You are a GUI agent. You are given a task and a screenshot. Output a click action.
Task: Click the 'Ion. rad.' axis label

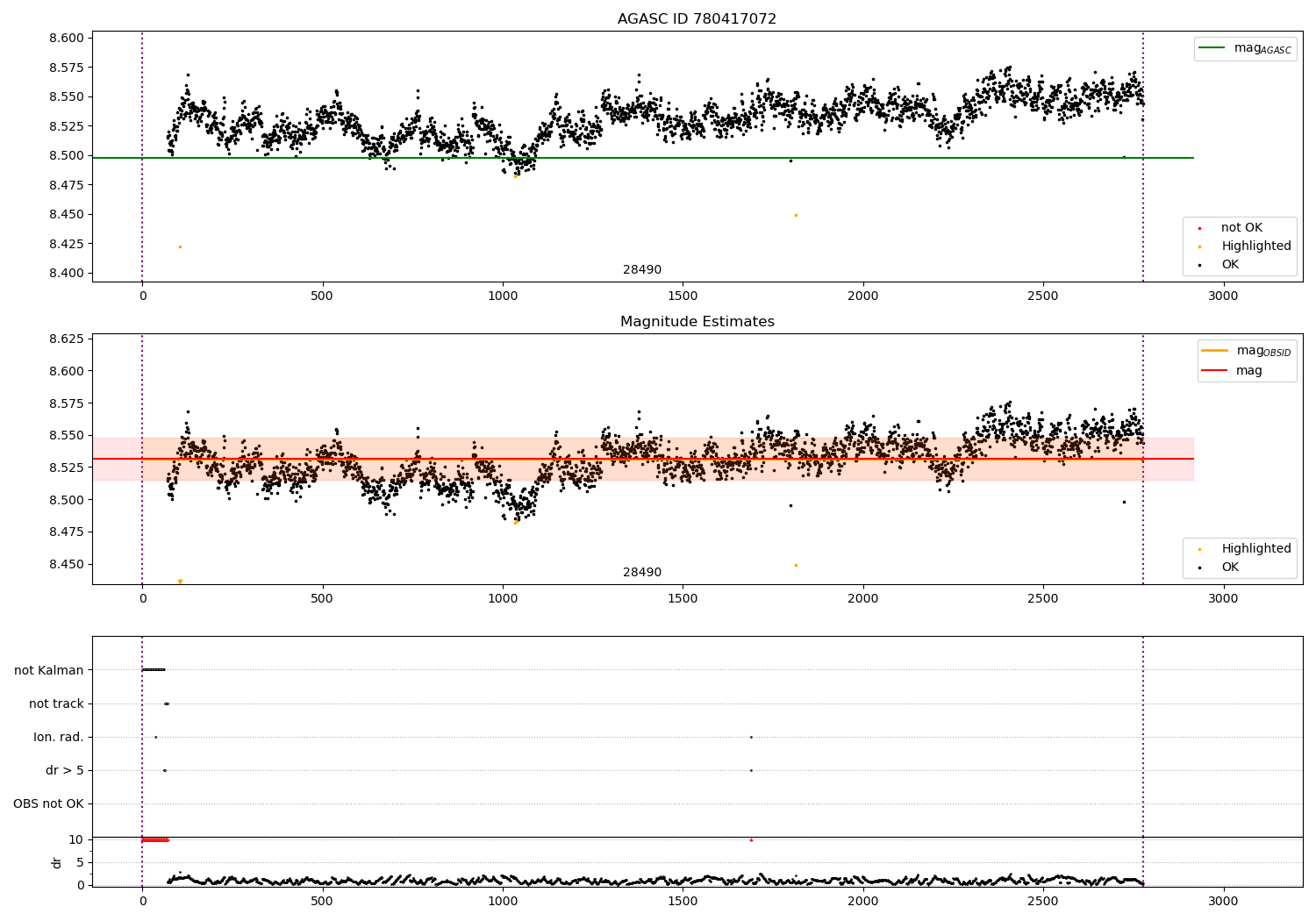click(59, 737)
